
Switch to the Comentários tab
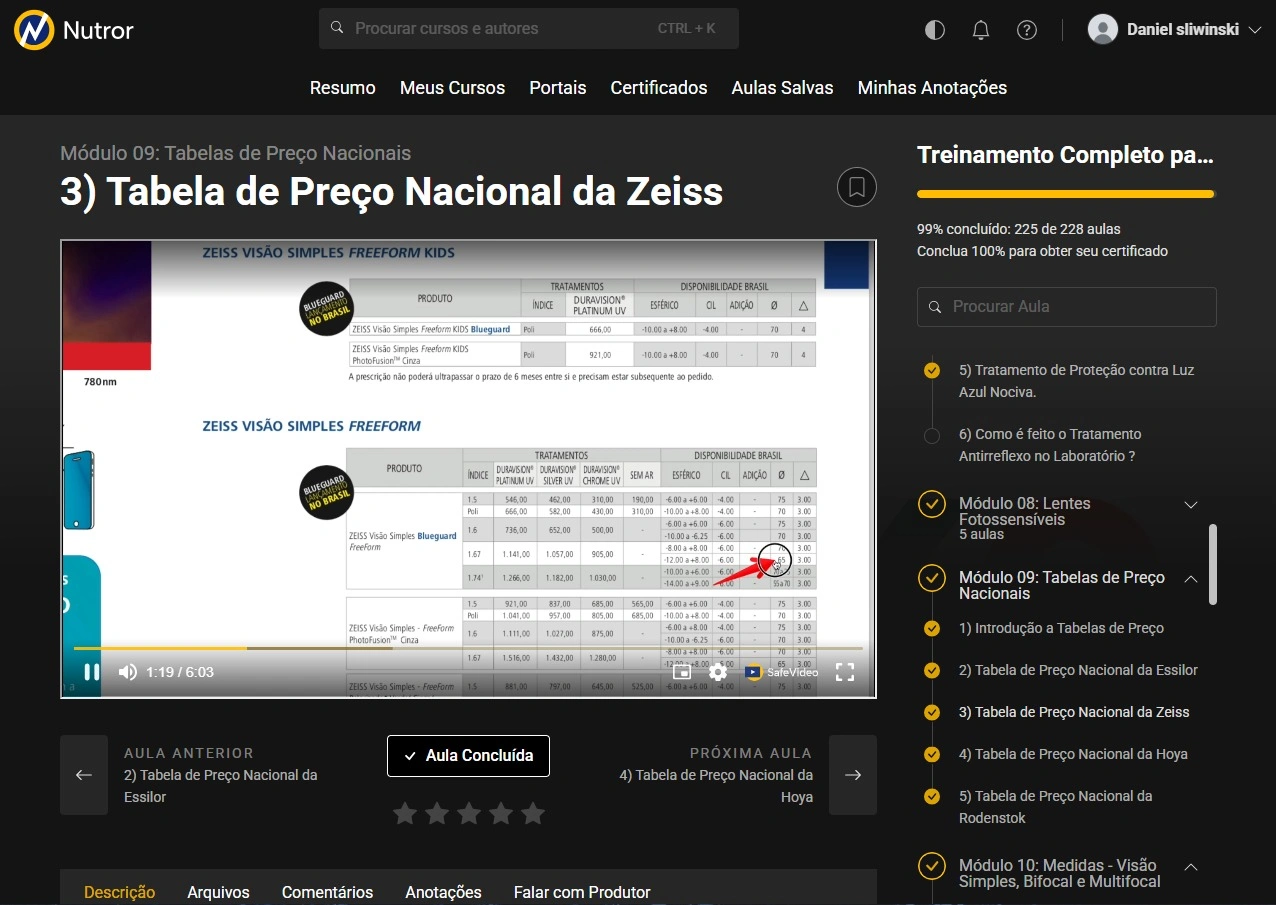point(327,892)
